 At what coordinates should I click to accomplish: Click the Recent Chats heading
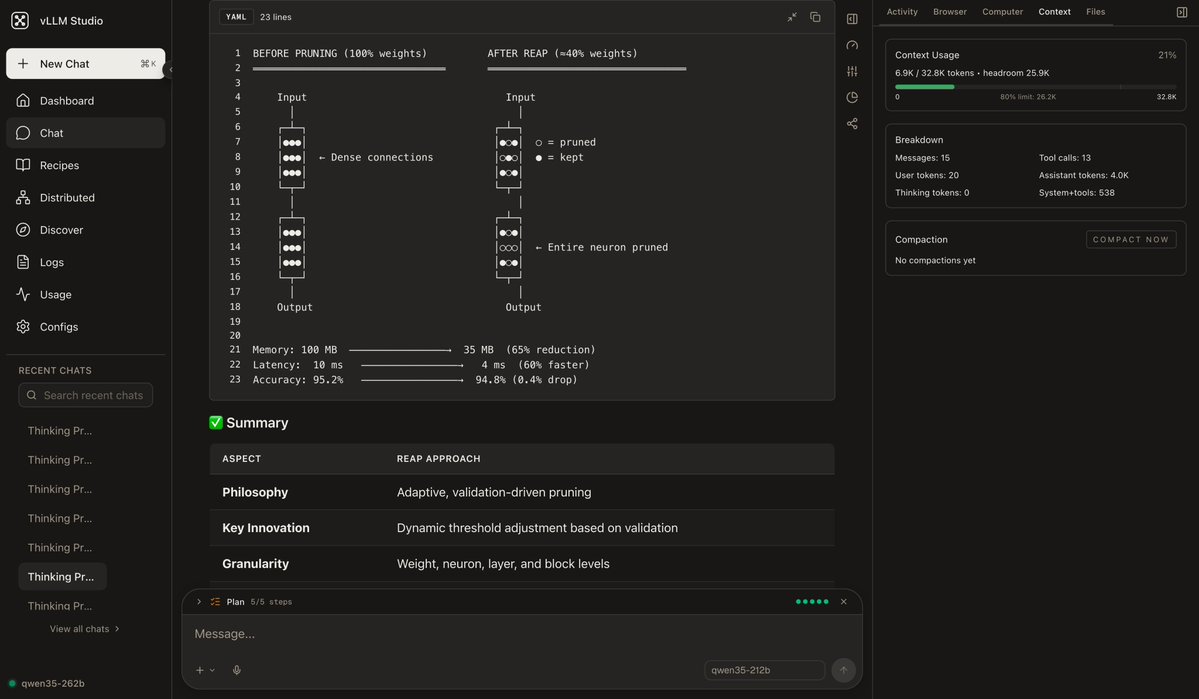(55, 370)
